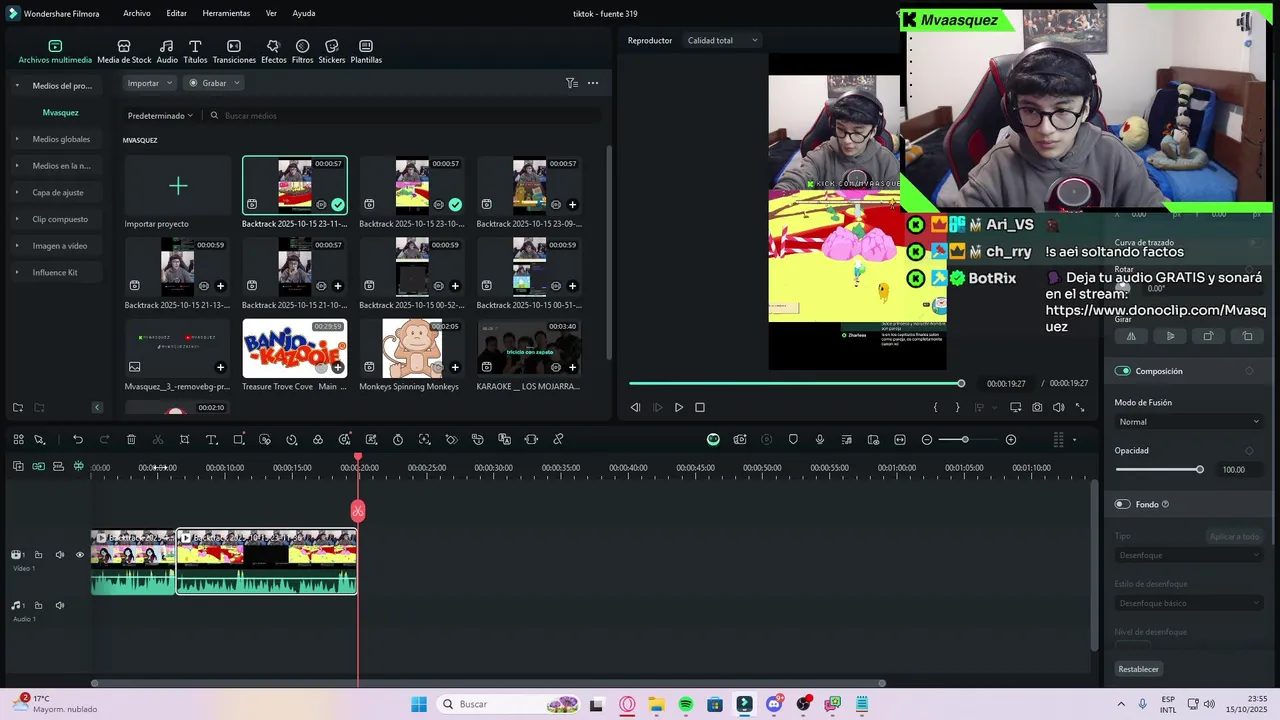Open three-dot more options in media panel
Screen dimensions: 1280x720
pyautogui.click(x=593, y=83)
